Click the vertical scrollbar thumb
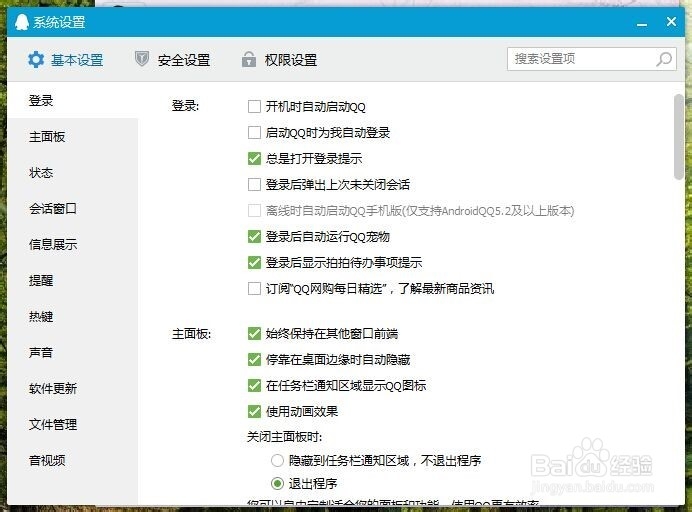 point(679,137)
